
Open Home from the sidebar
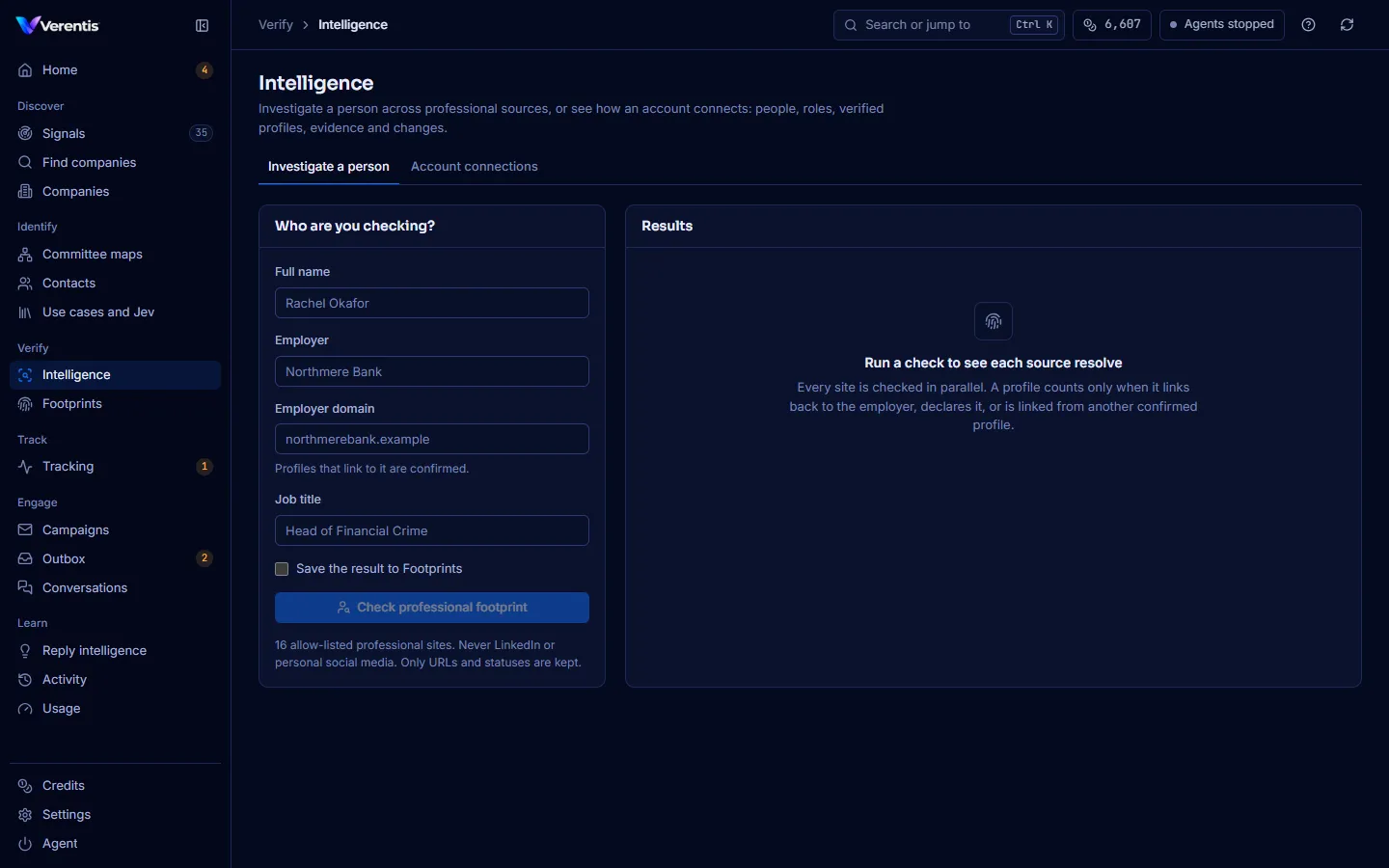pyautogui.click(x=115, y=70)
